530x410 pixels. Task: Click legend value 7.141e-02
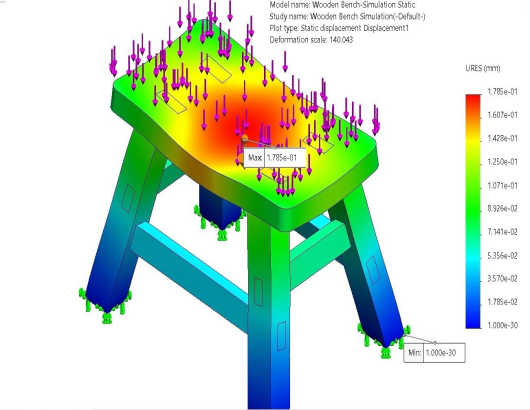tap(502, 232)
